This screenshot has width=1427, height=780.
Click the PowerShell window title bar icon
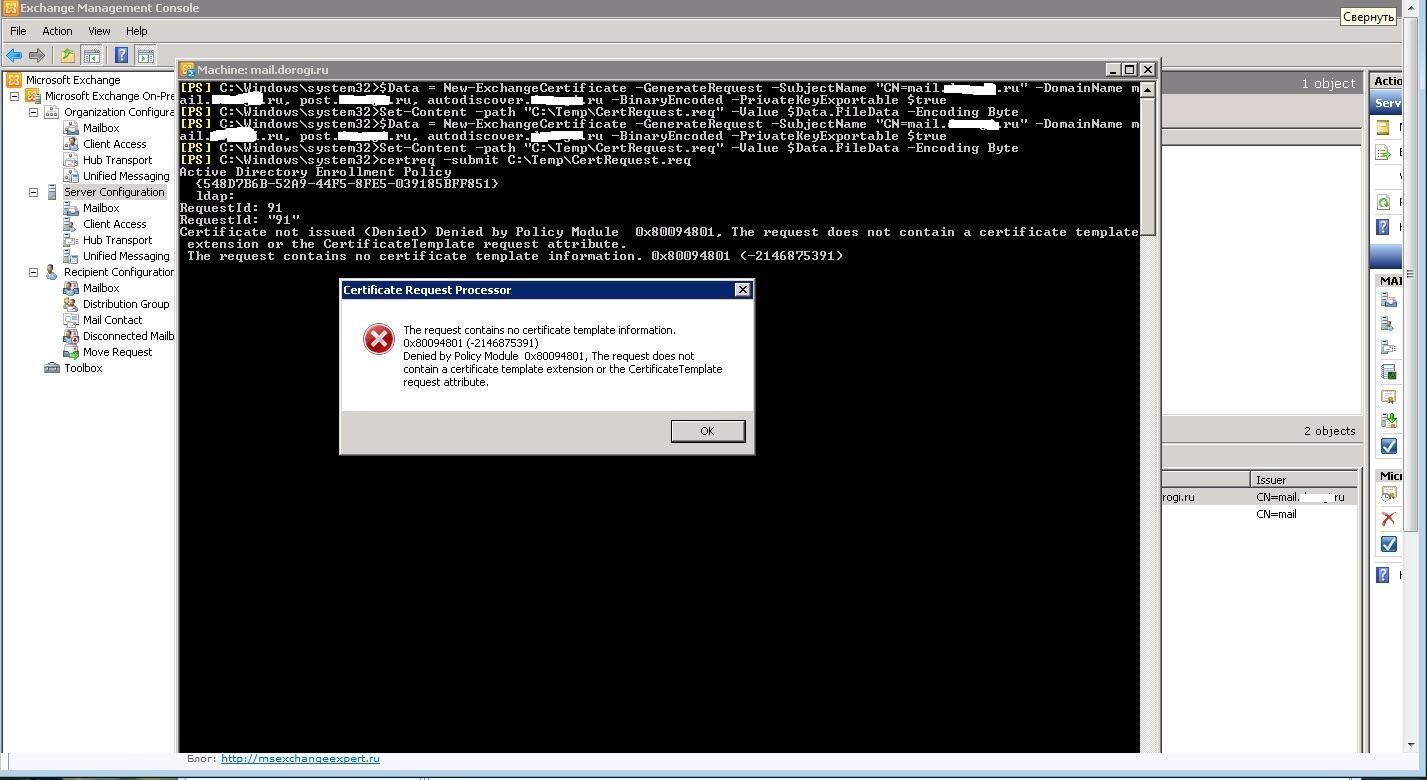[x=187, y=70]
